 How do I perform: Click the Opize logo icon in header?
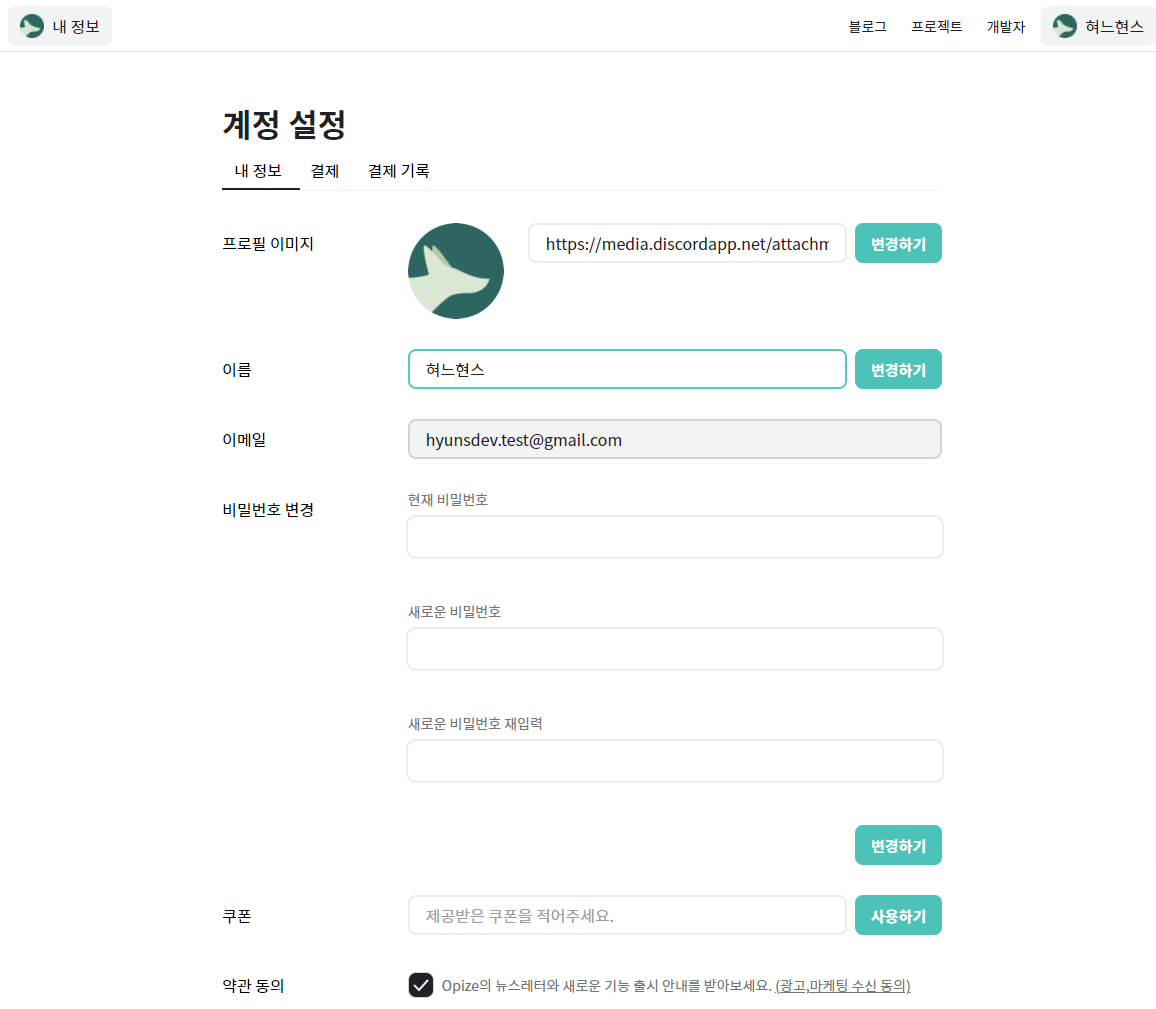click(32, 27)
